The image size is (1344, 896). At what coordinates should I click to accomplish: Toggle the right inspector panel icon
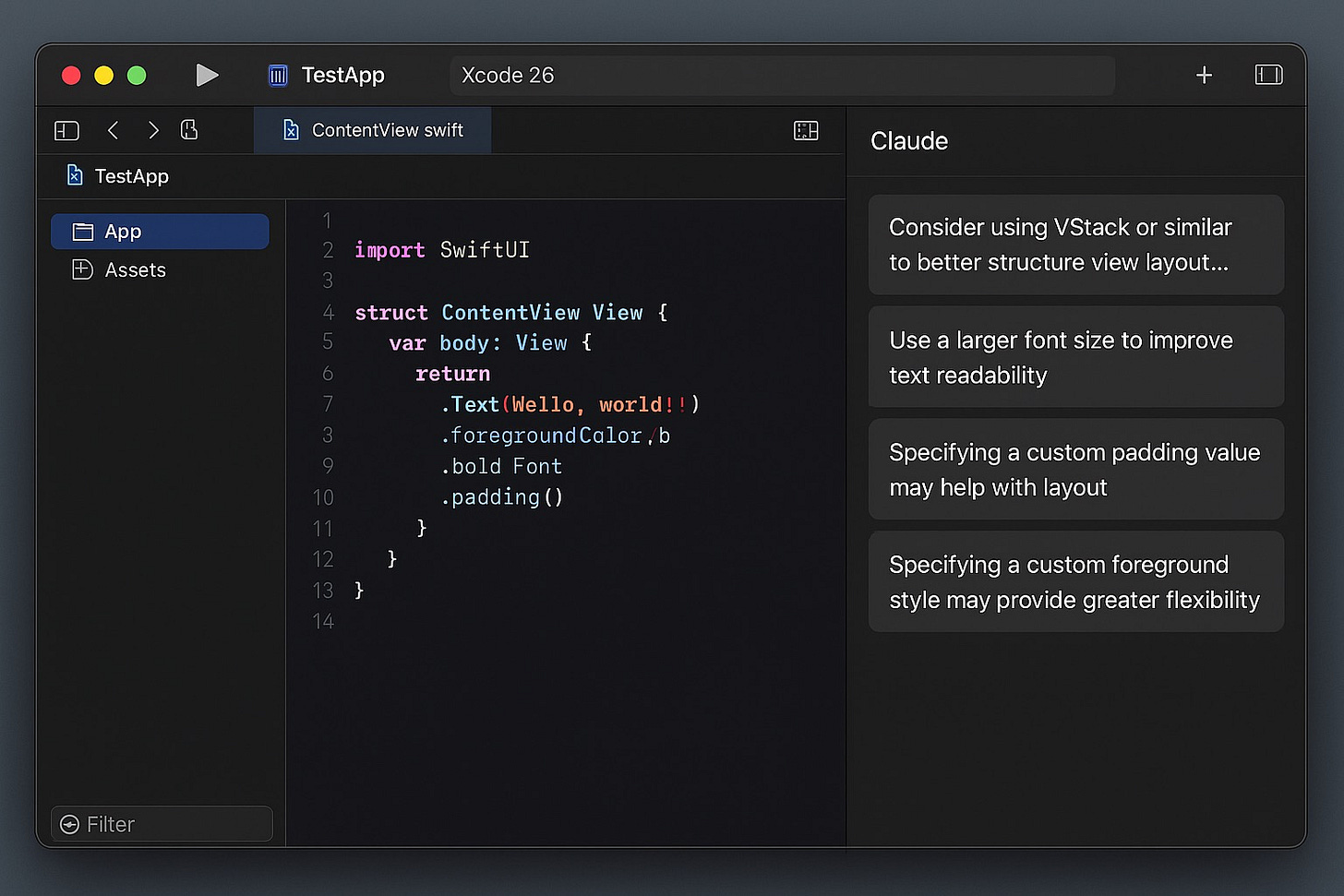point(1269,75)
